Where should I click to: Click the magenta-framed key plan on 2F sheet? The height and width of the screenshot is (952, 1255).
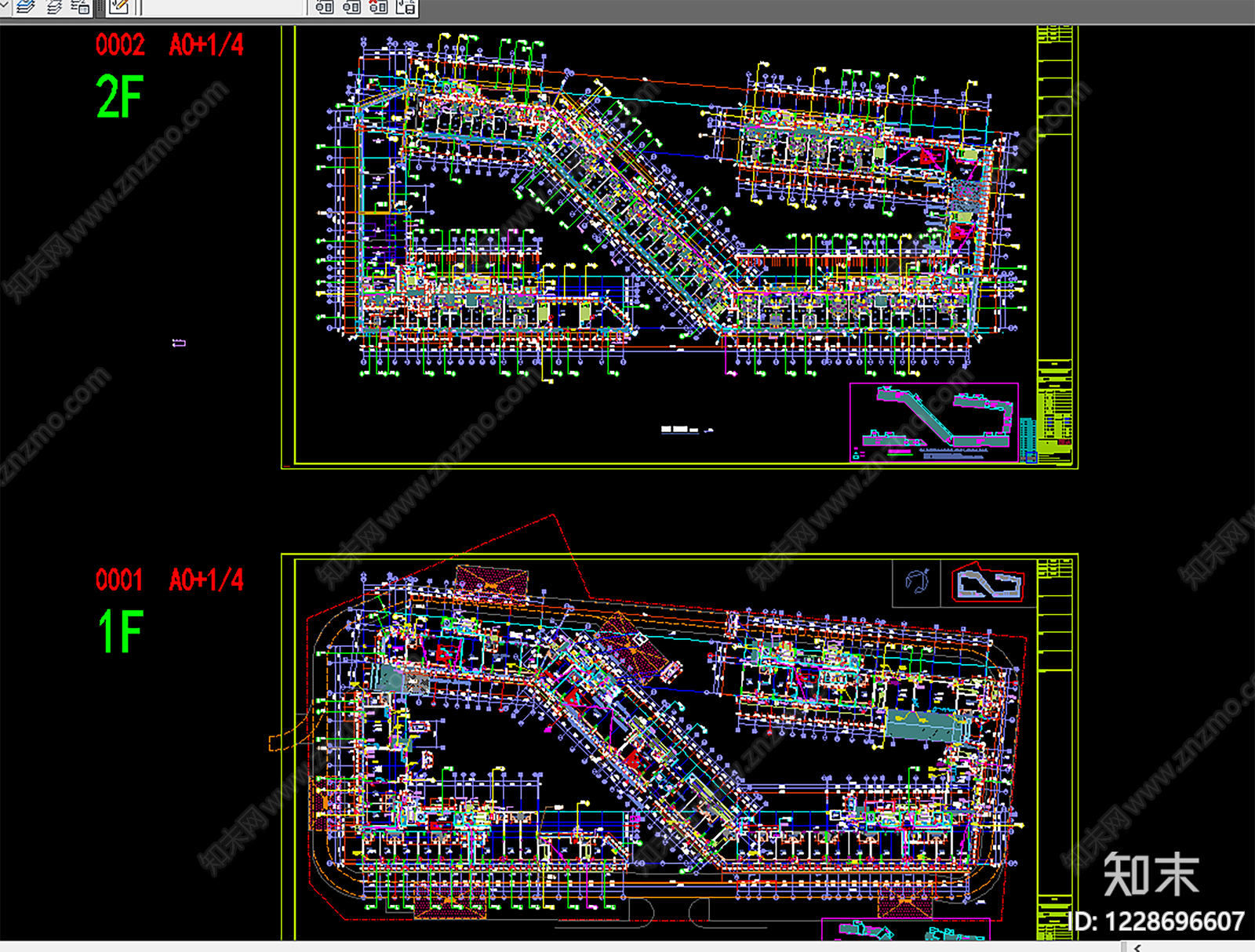pyautogui.click(x=934, y=422)
